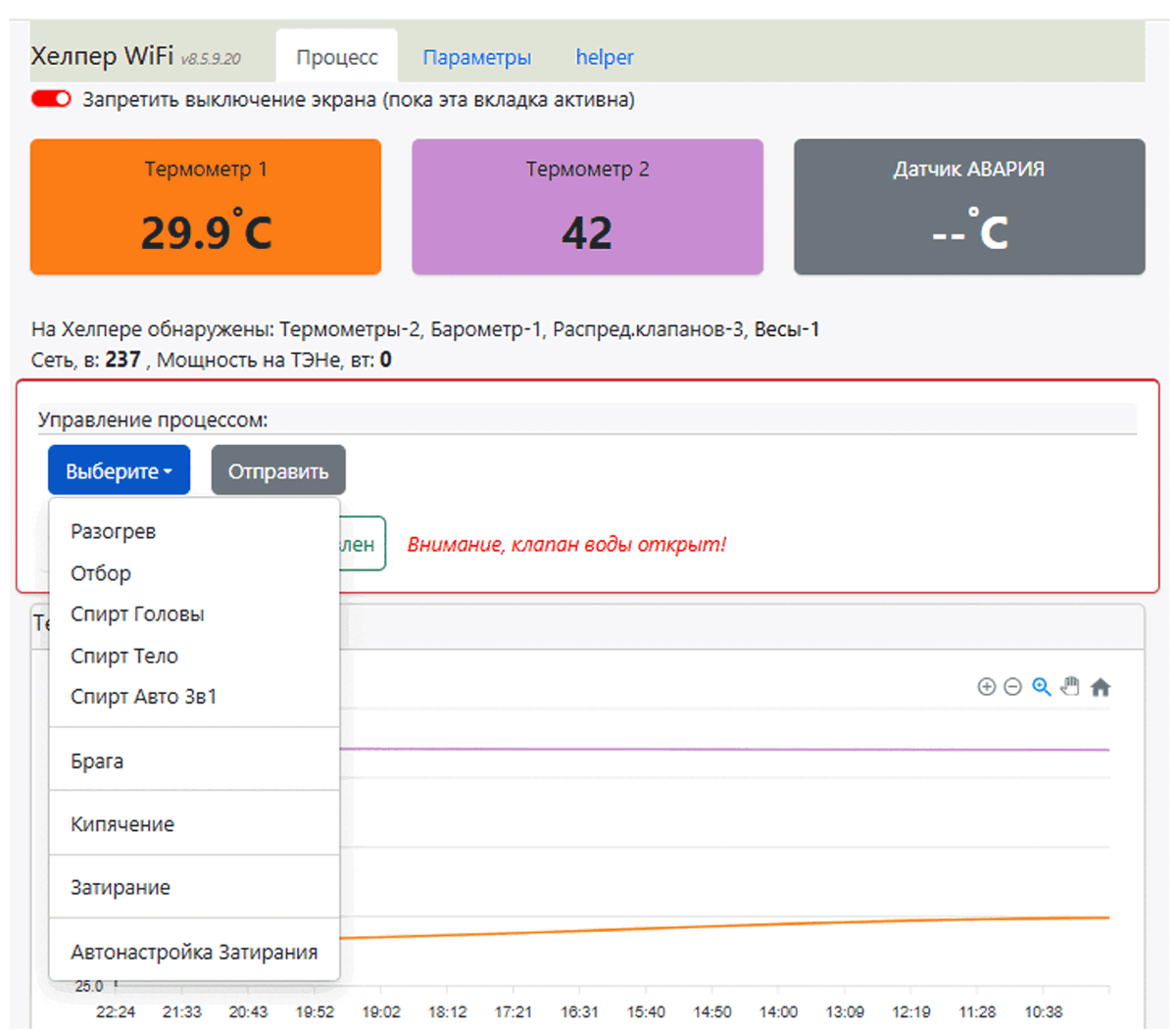The height and width of the screenshot is (1030, 1176).
Task: Toggle the screen-off prevention switch
Action: [51, 99]
